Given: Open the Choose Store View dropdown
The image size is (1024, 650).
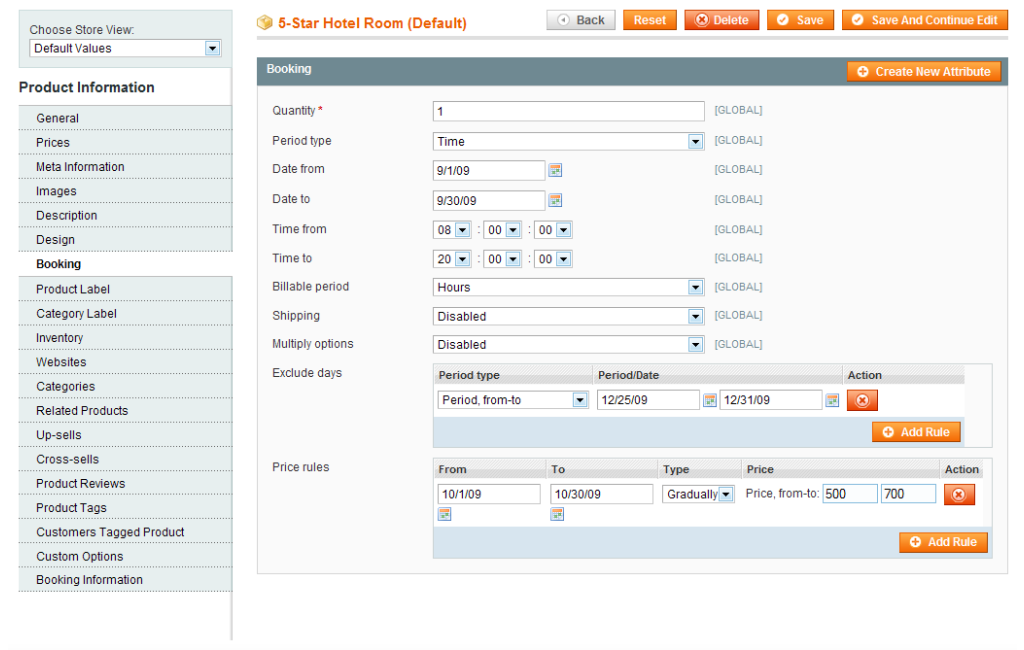Looking at the screenshot, I should [x=125, y=48].
